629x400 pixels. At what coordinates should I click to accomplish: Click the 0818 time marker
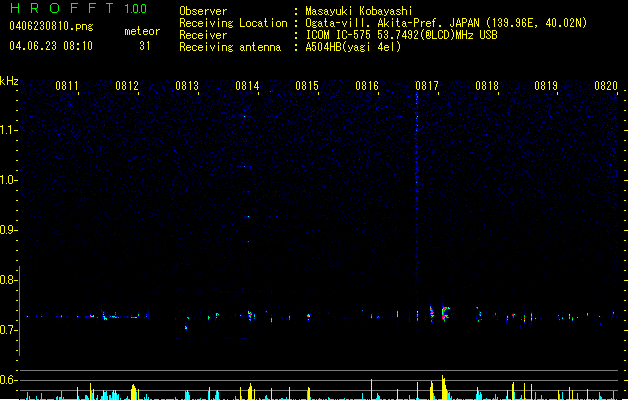coord(487,86)
